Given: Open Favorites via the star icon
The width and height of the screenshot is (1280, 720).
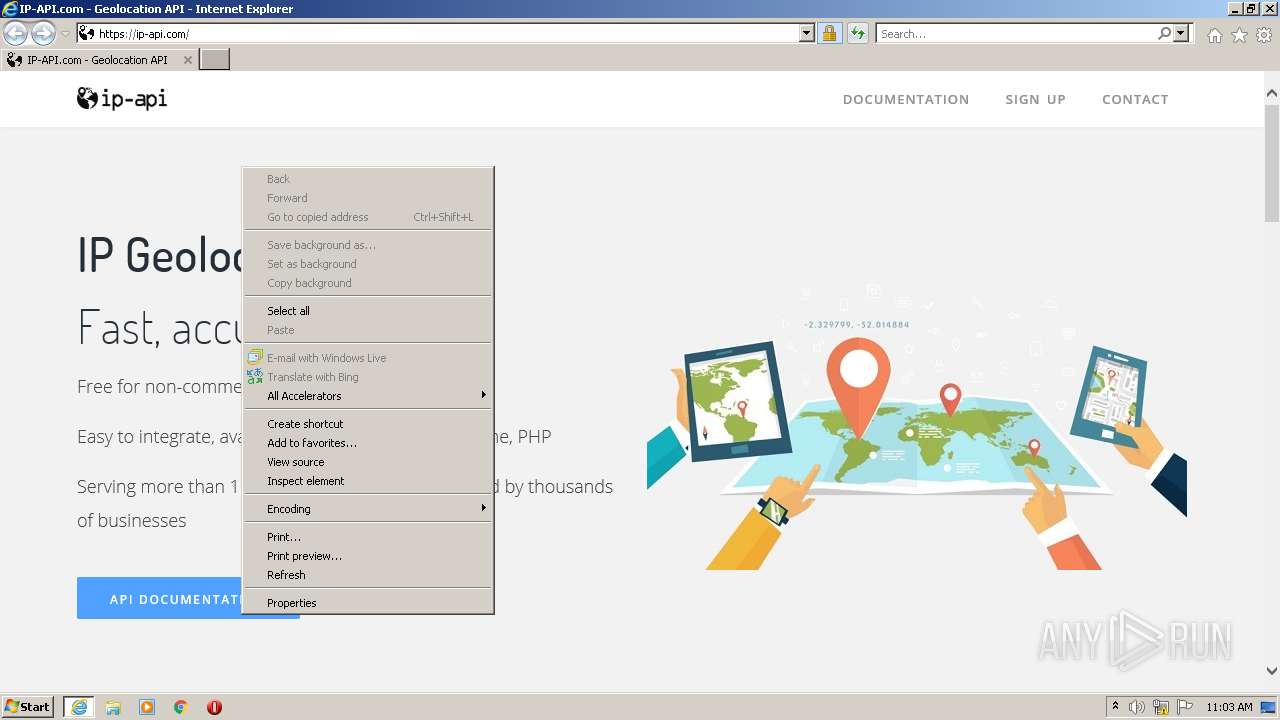Looking at the screenshot, I should coord(1239,35).
